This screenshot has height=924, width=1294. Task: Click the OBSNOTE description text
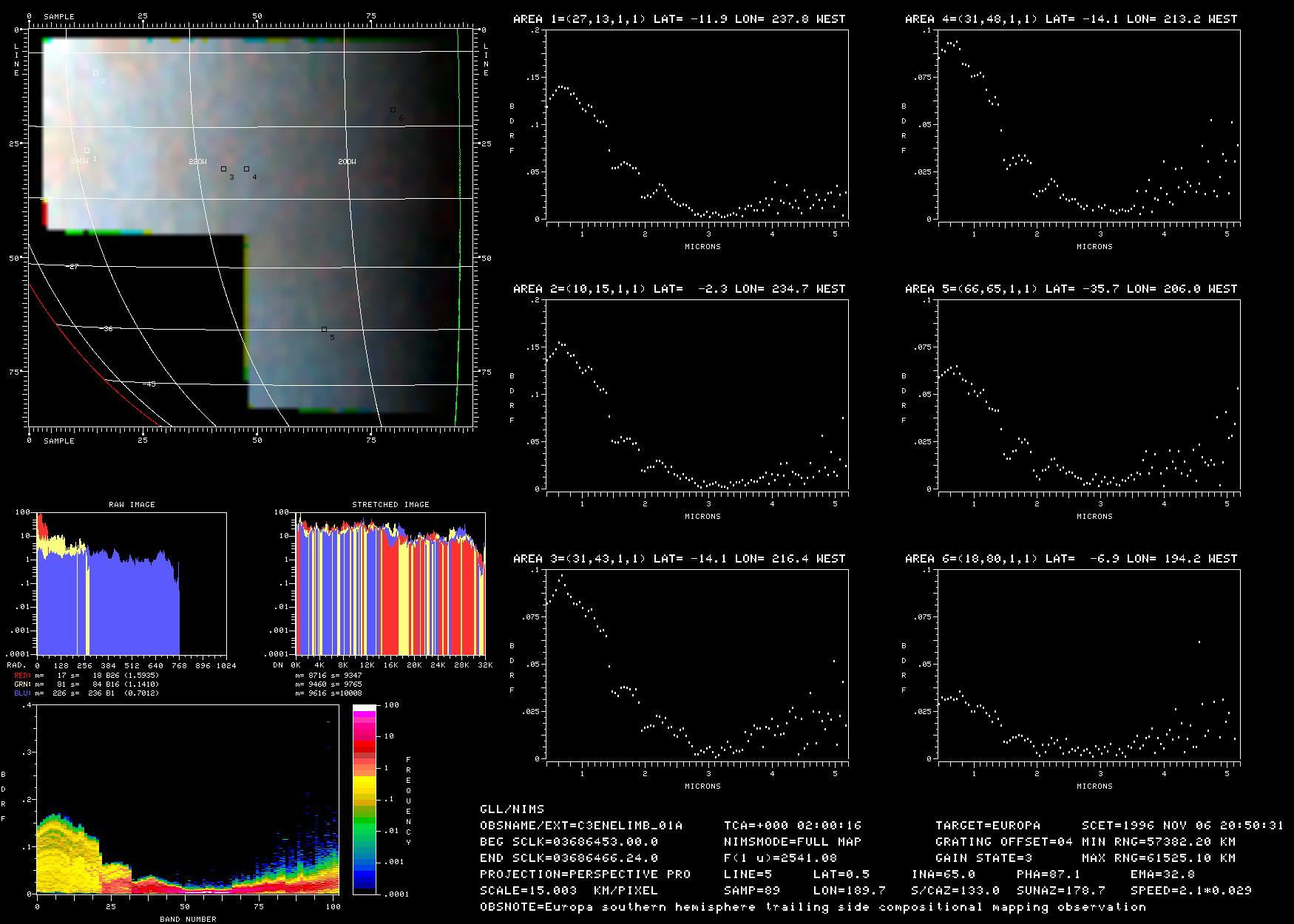(813, 907)
